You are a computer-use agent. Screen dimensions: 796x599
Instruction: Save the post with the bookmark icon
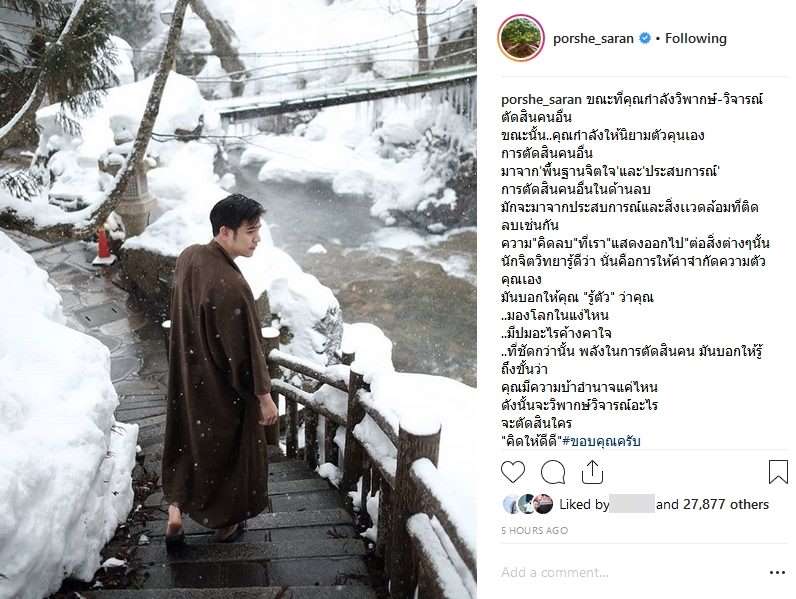click(778, 472)
